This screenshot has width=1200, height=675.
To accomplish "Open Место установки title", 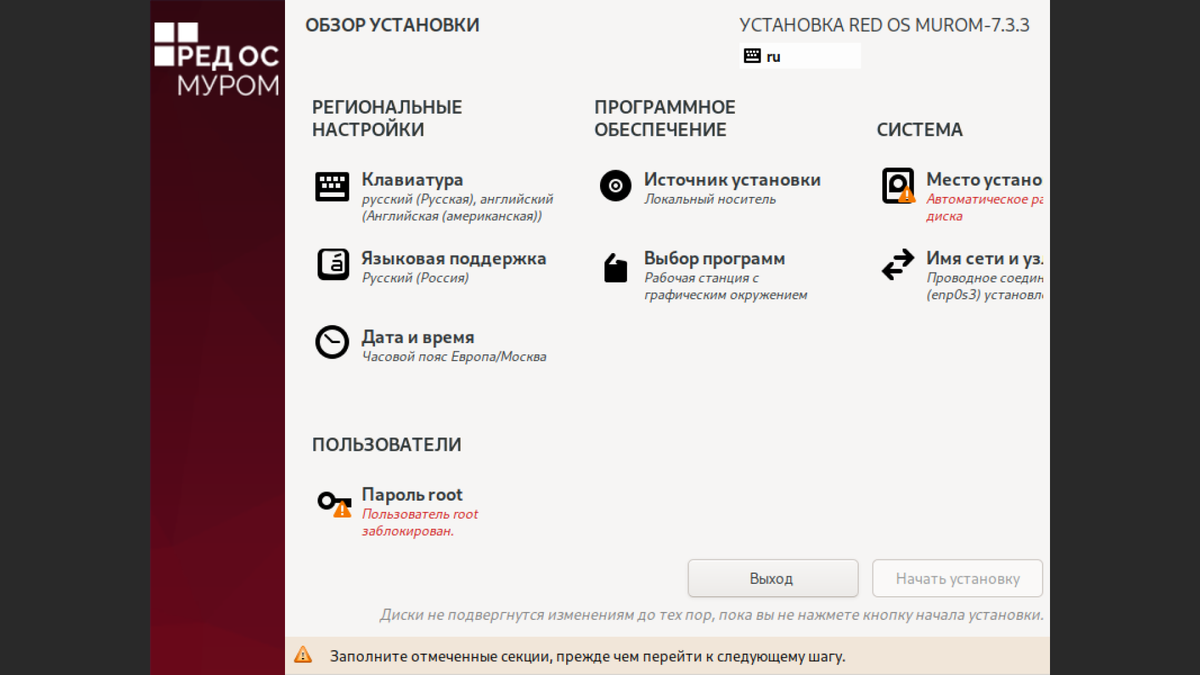I will pos(984,180).
